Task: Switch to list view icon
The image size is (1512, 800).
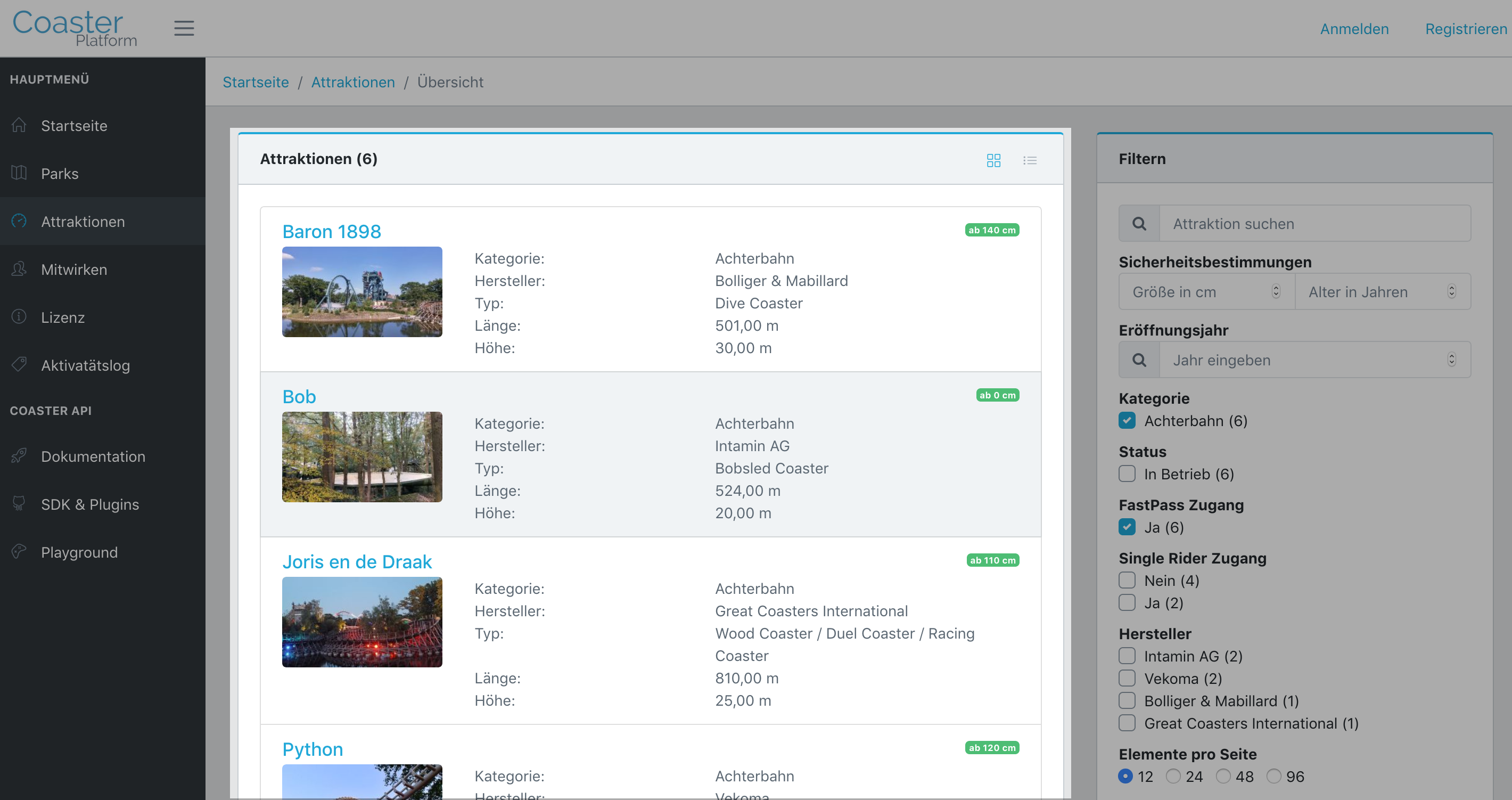Action: (x=1030, y=160)
